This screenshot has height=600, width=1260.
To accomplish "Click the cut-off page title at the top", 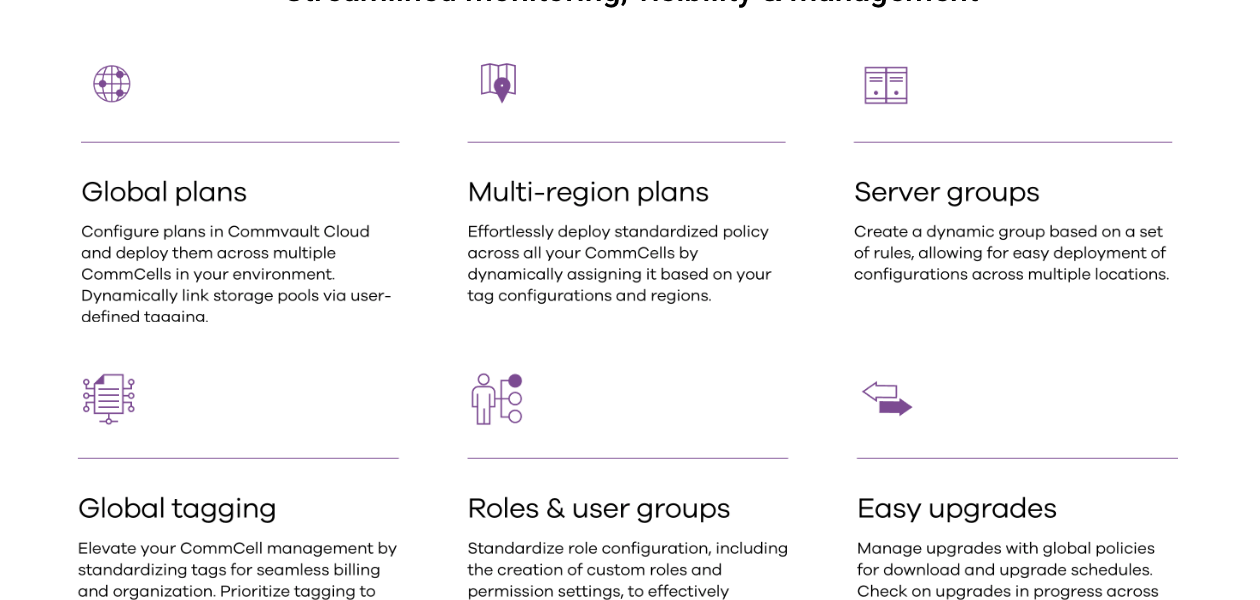I will 630,3.
